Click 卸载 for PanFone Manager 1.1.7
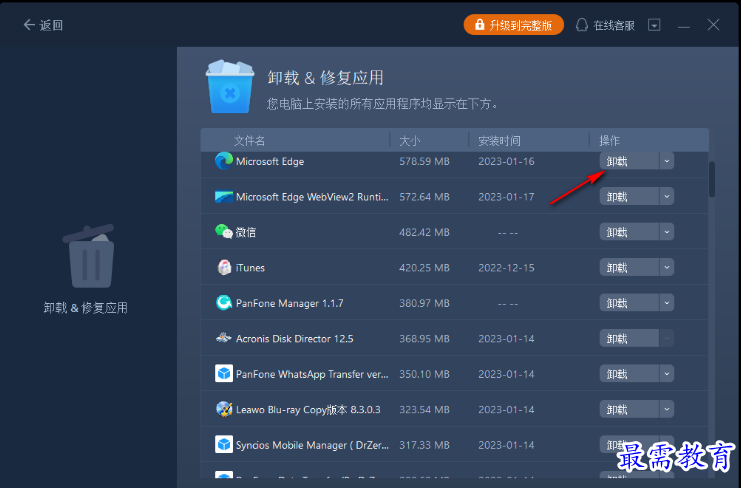 pyautogui.click(x=629, y=303)
